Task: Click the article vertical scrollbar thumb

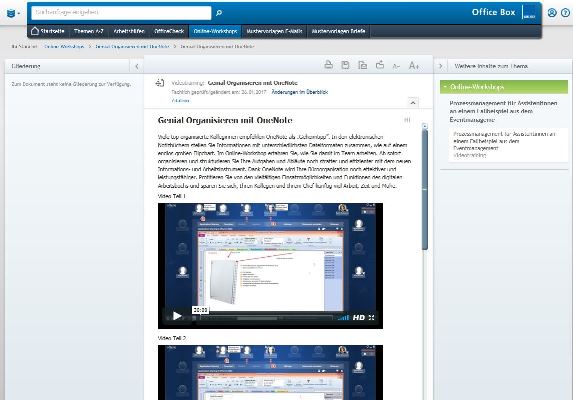Action: click(x=425, y=190)
